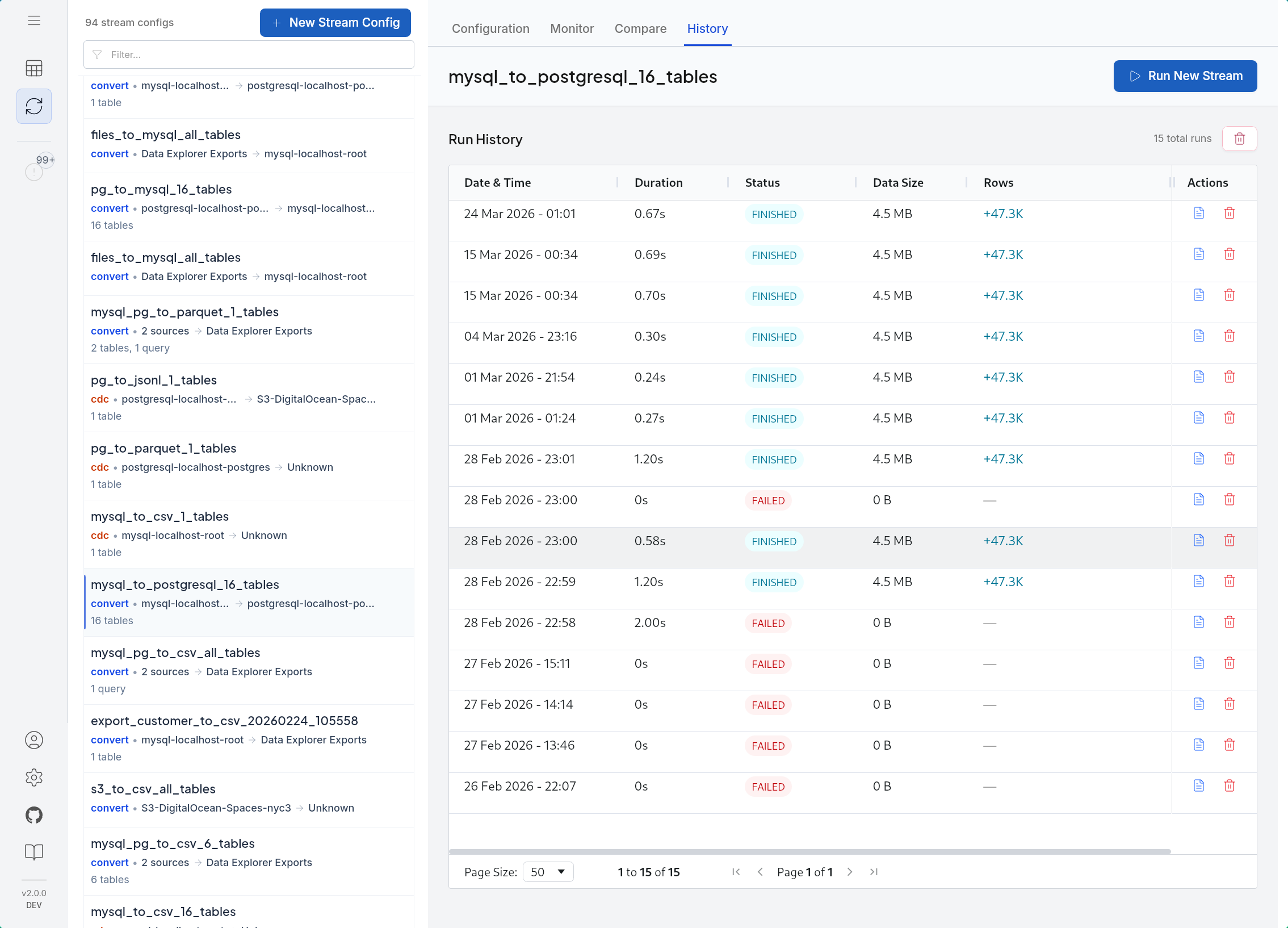This screenshot has width=1288, height=928.
Task: Delete the 01 Mar 2026 - 01:24 run
Action: [x=1230, y=418]
